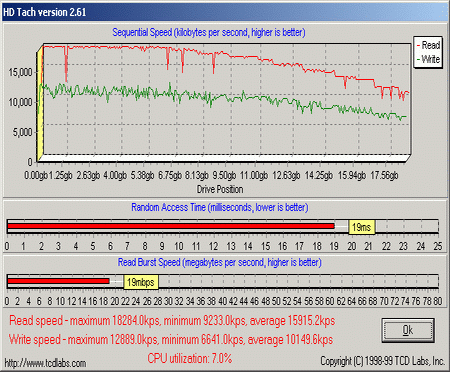Click the Drive Position axis label
The width and height of the screenshot is (450, 372).
click(220, 189)
